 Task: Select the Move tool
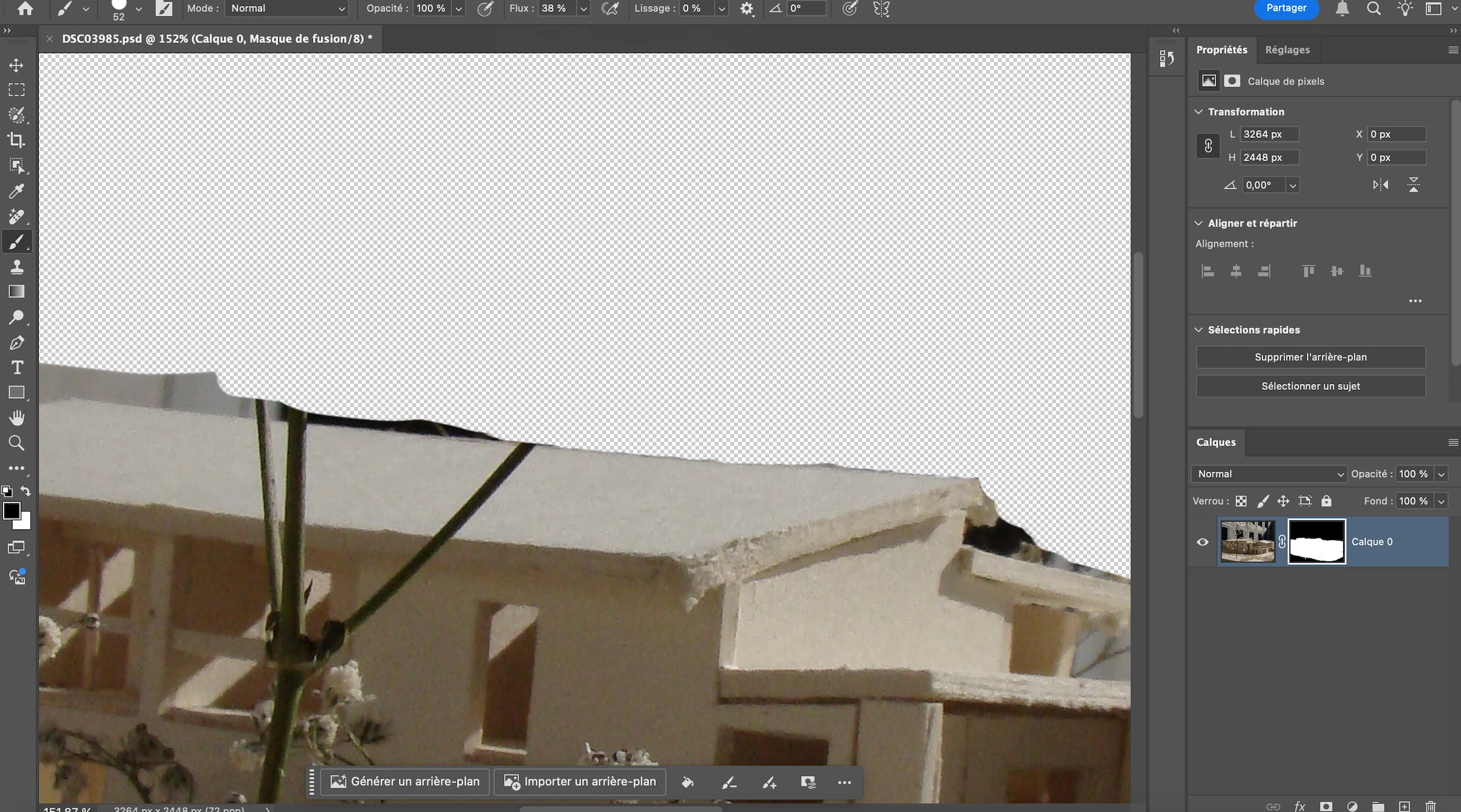pos(16,64)
